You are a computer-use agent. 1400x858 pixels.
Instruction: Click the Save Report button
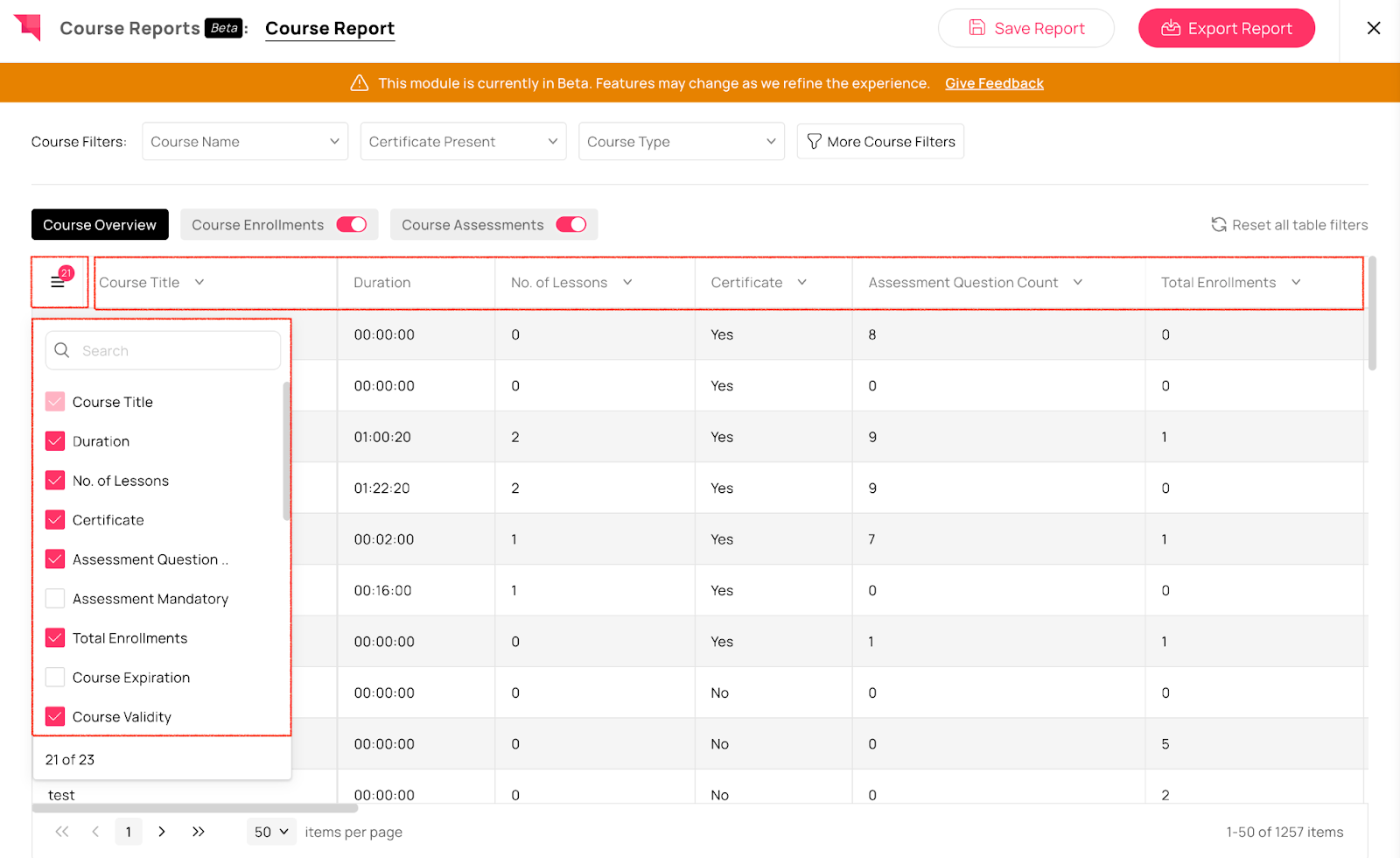click(x=1026, y=28)
